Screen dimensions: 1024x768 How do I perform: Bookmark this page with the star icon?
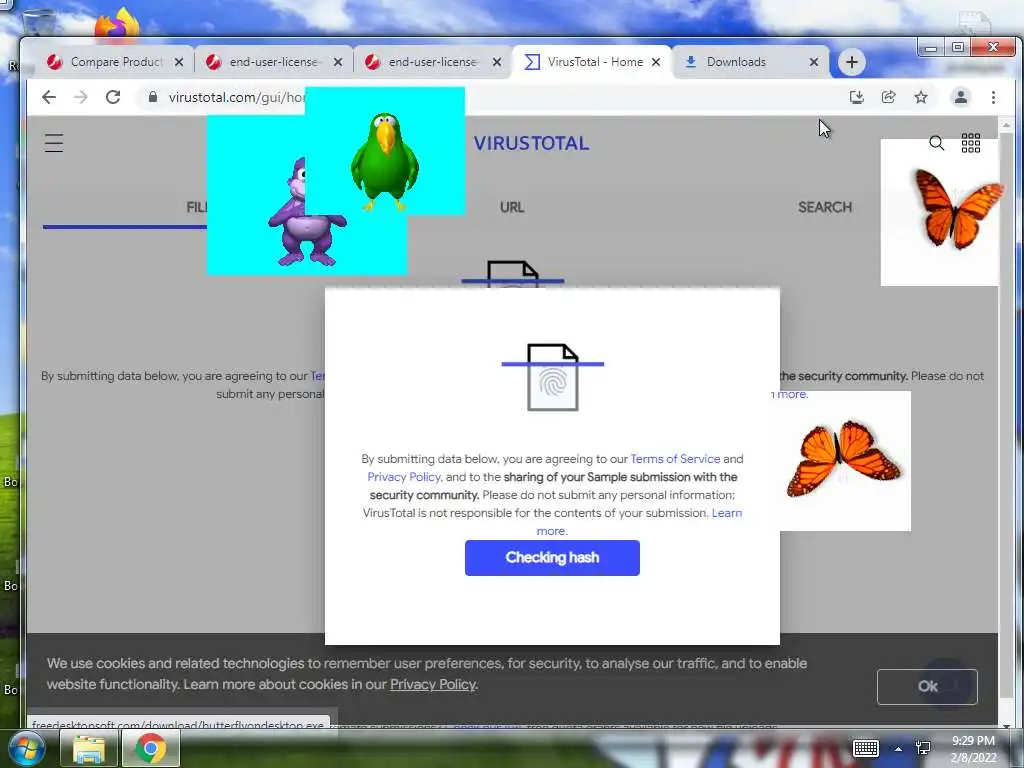[x=921, y=97]
